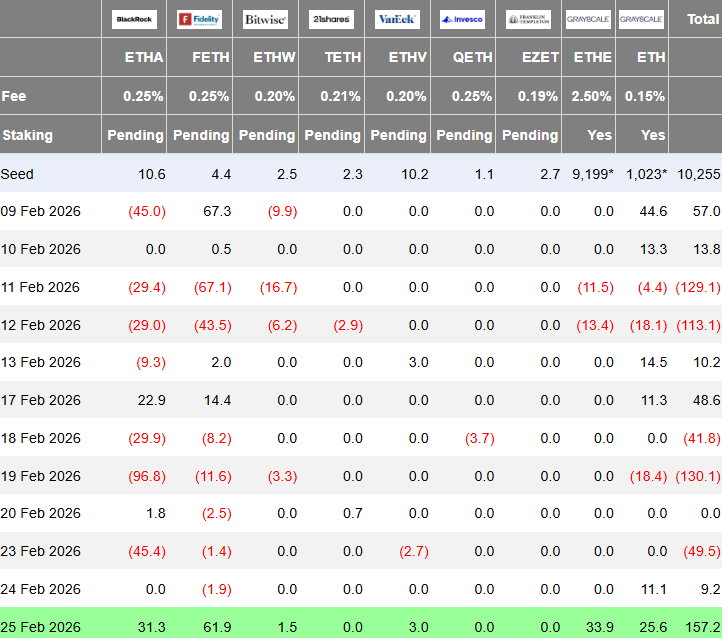This screenshot has height=638, width=722.
Task: Select the ETHE ticker header
Action: [593, 57]
